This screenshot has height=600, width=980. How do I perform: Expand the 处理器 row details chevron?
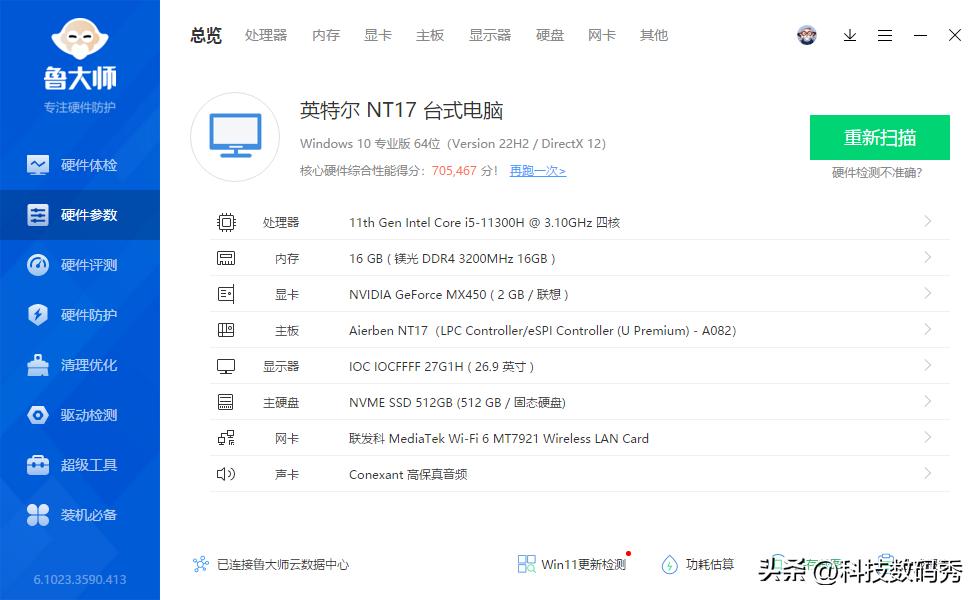click(x=928, y=222)
